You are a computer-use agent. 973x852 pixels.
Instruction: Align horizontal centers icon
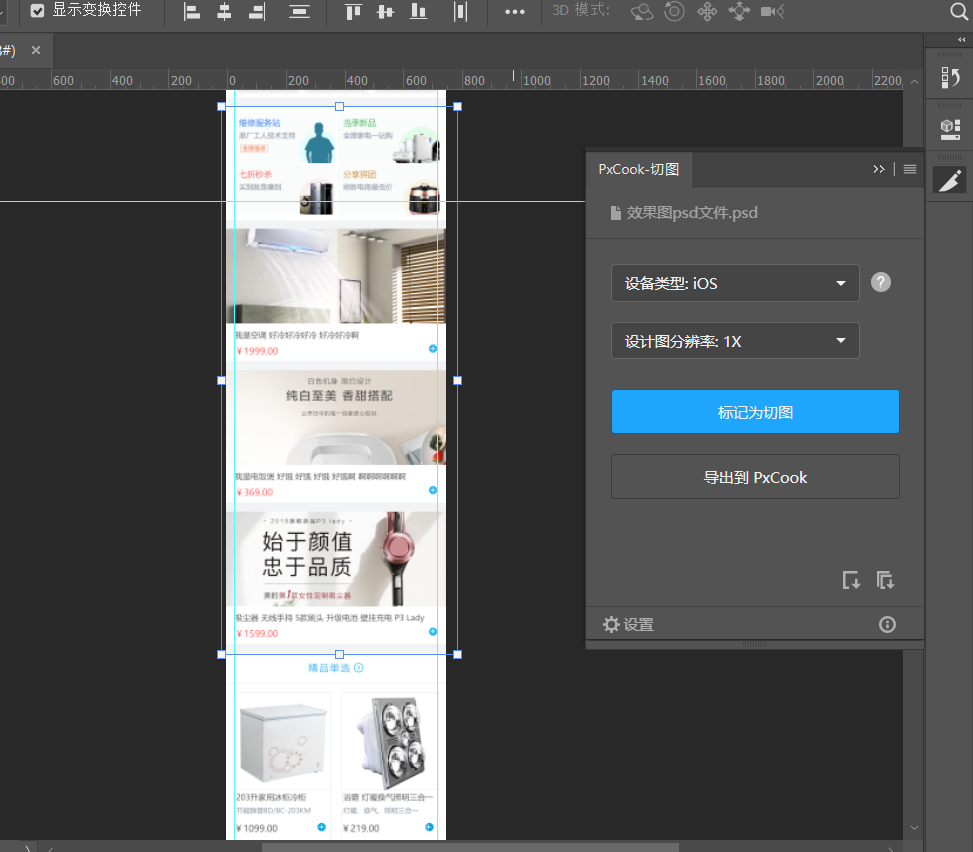224,11
